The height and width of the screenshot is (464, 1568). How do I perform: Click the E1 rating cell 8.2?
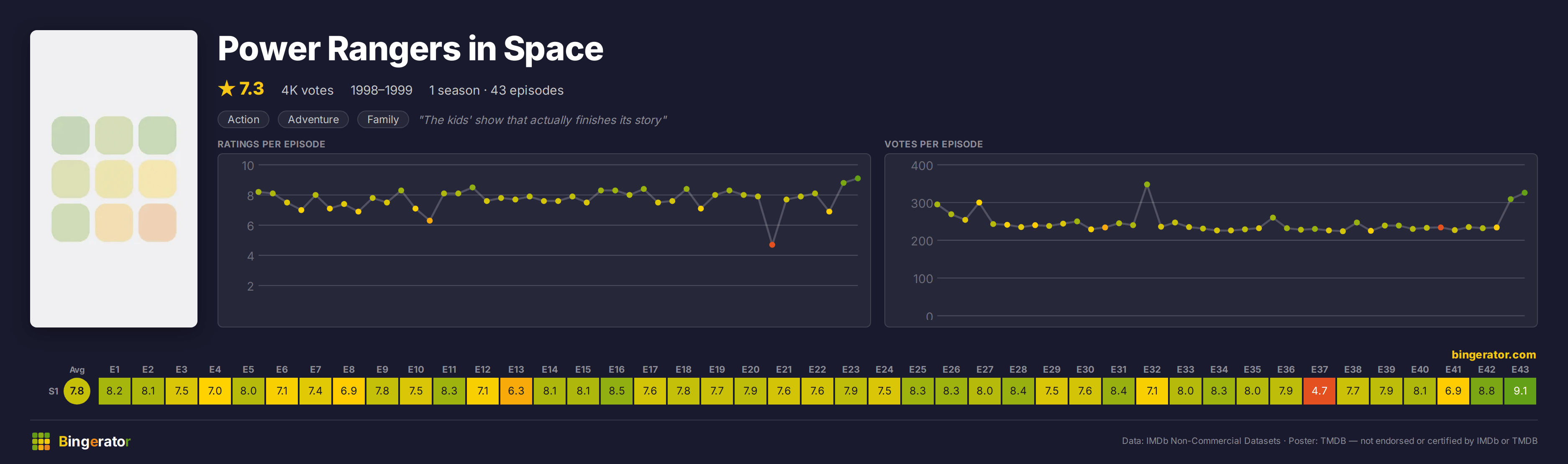pos(115,391)
